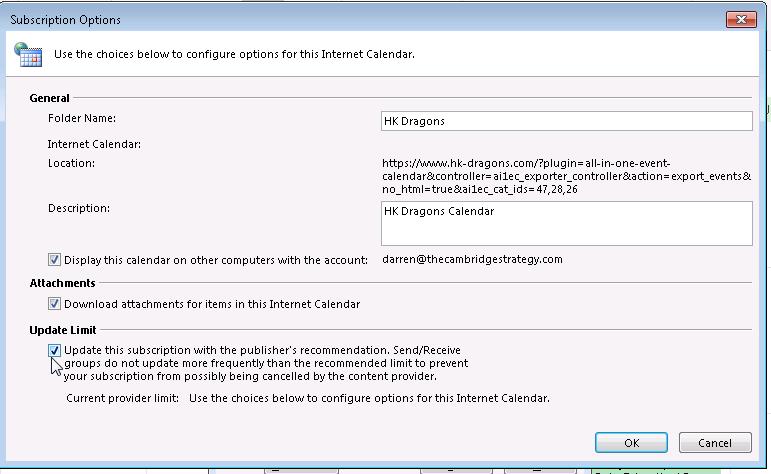Click the Internet Calendar icon in header
The width and height of the screenshot is (771, 474).
pyautogui.click(x=29, y=53)
